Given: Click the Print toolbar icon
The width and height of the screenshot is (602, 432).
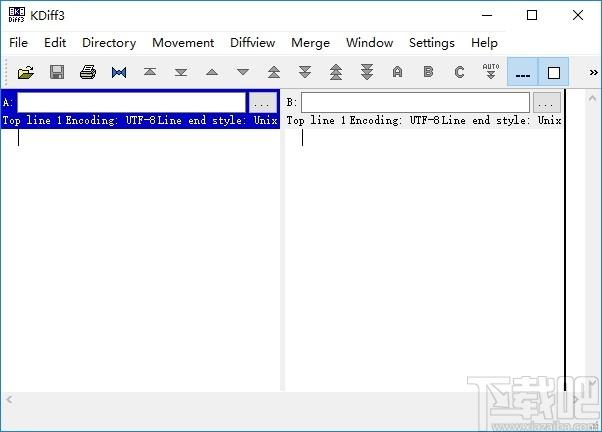Looking at the screenshot, I should click(88, 72).
